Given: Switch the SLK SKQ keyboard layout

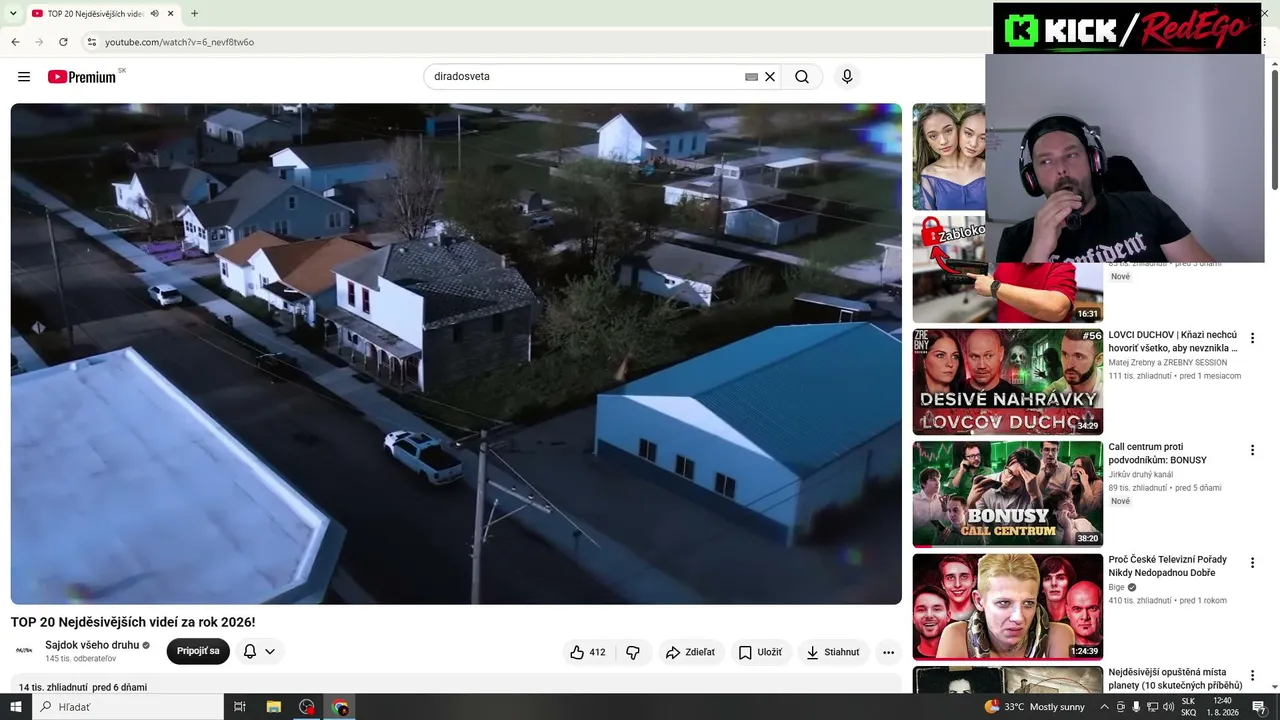Looking at the screenshot, I should (1188, 707).
